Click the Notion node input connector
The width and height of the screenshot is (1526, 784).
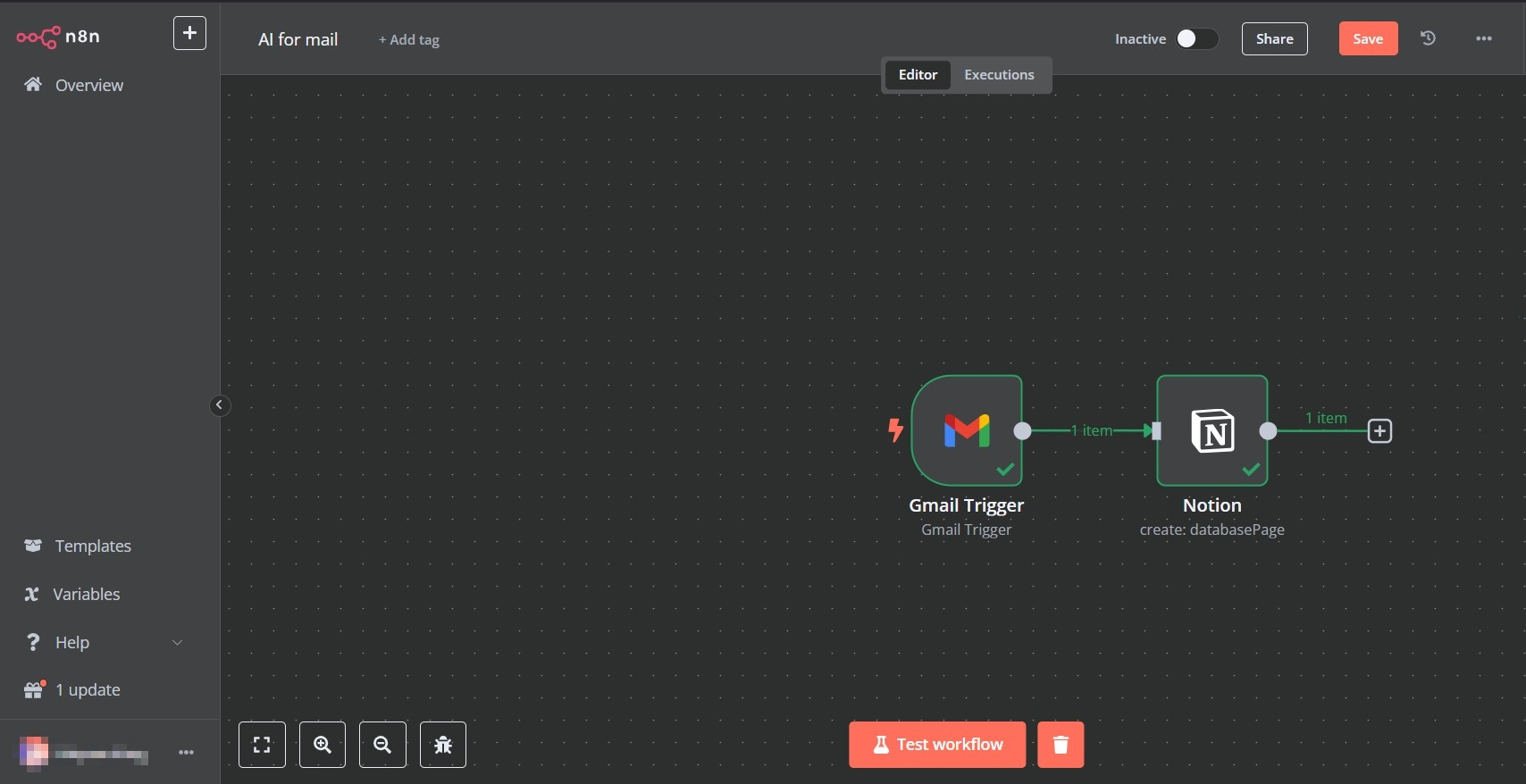point(1156,431)
